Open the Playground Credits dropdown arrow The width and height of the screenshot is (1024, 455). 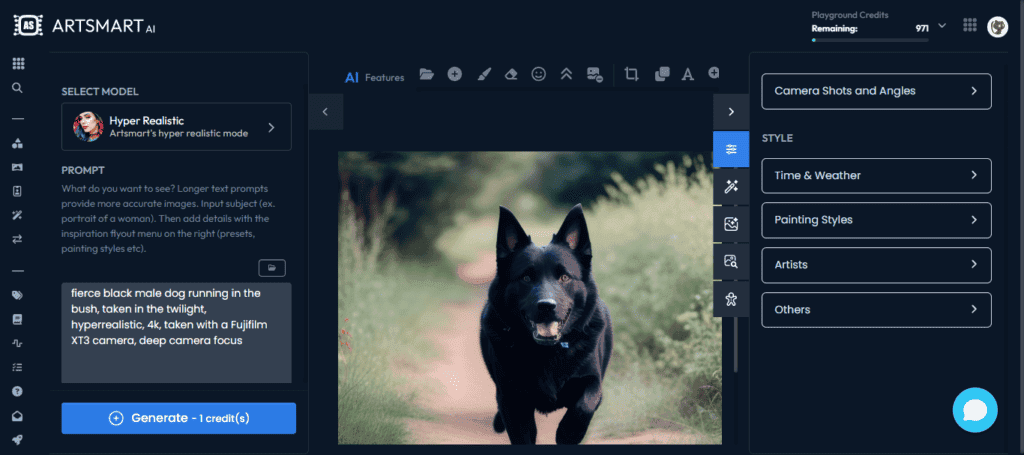coord(942,25)
